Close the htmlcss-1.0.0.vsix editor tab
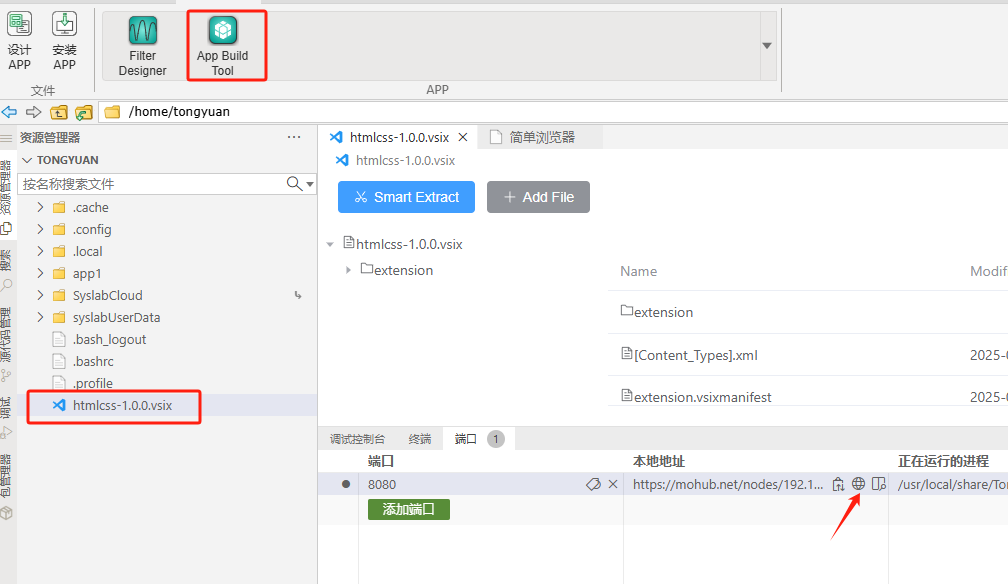1008x584 pixels. pos(463,137)
